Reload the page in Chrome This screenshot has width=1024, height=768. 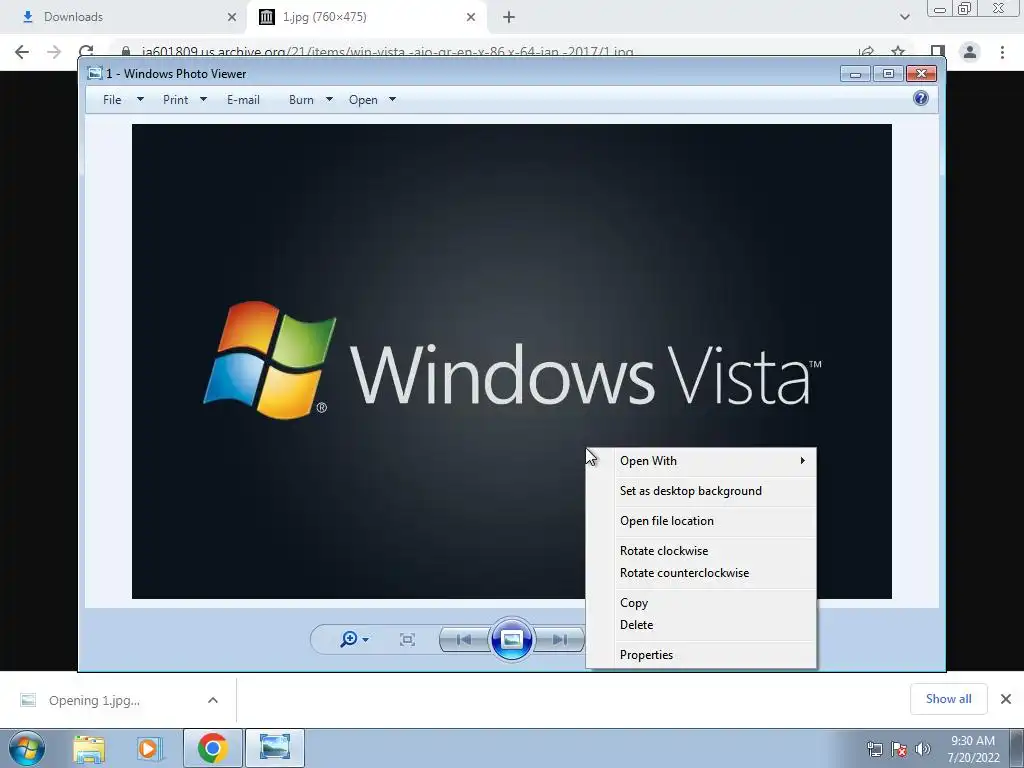pos(86,52)
